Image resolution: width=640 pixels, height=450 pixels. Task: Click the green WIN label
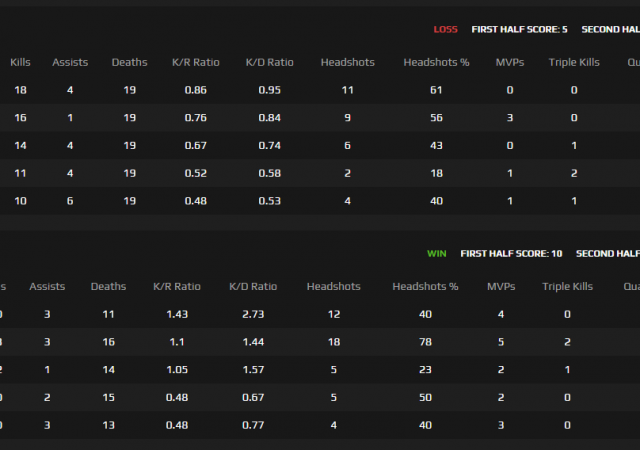point(437,253)
